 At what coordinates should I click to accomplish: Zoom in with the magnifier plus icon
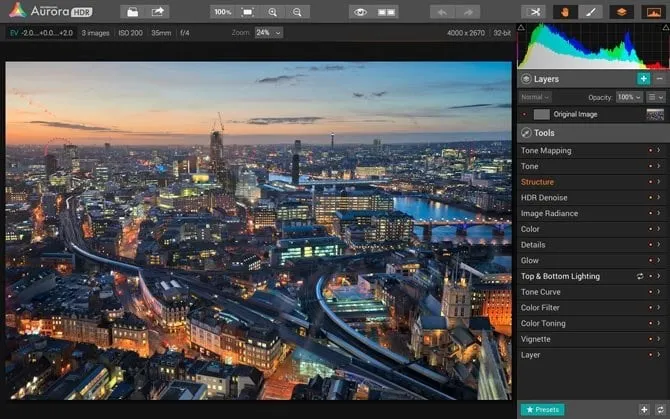tap(273, 12)
